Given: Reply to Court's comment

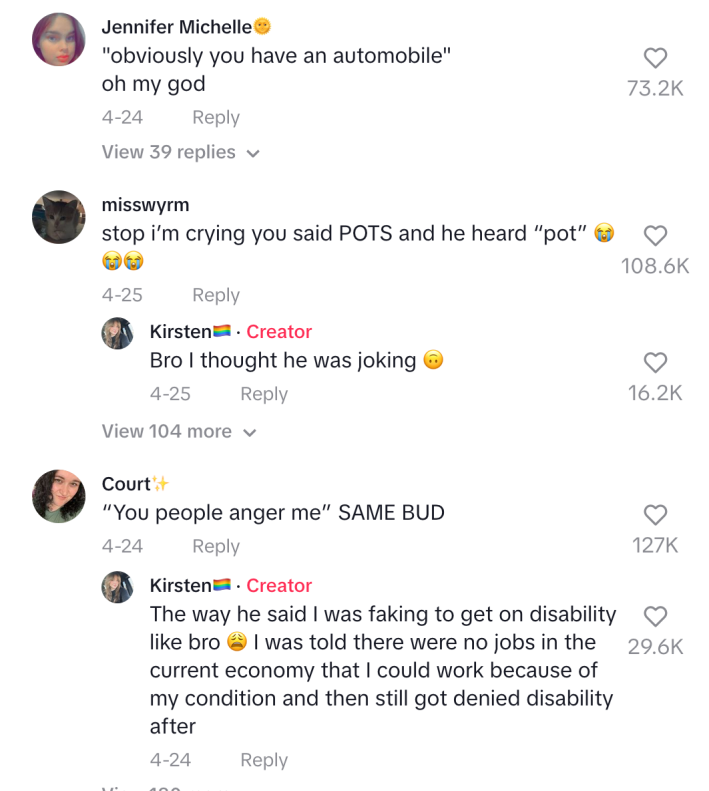Looking at the screenshot, I should [x=215, y=546].
